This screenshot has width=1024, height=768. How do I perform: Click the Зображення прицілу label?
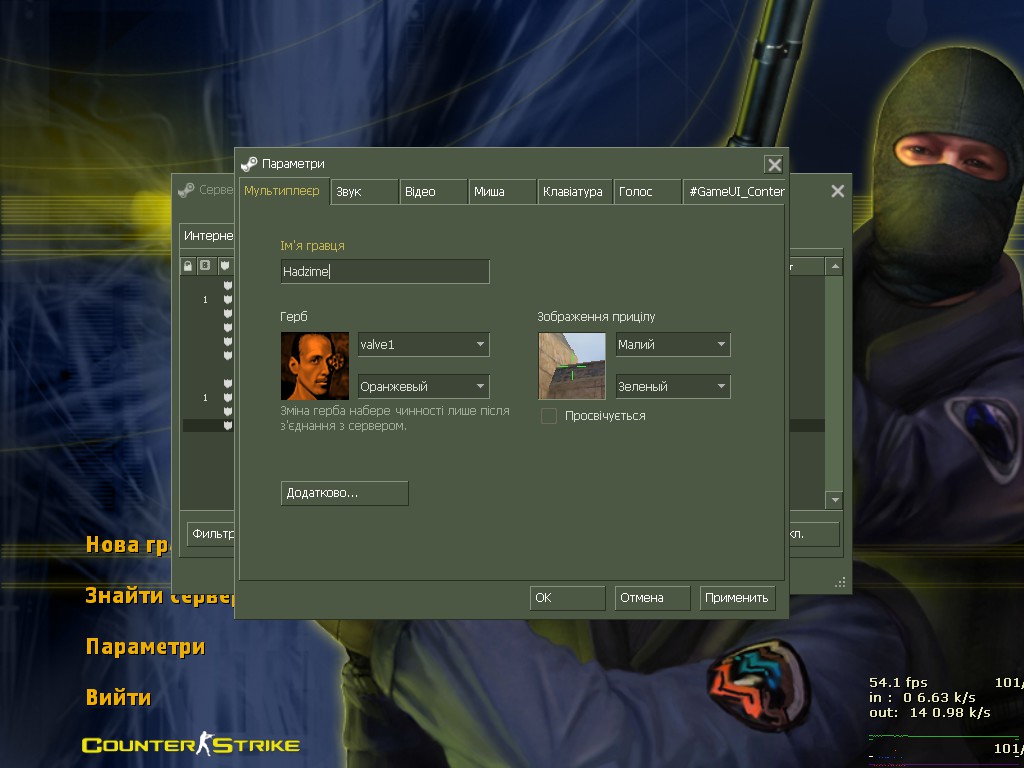click(596, 317)
